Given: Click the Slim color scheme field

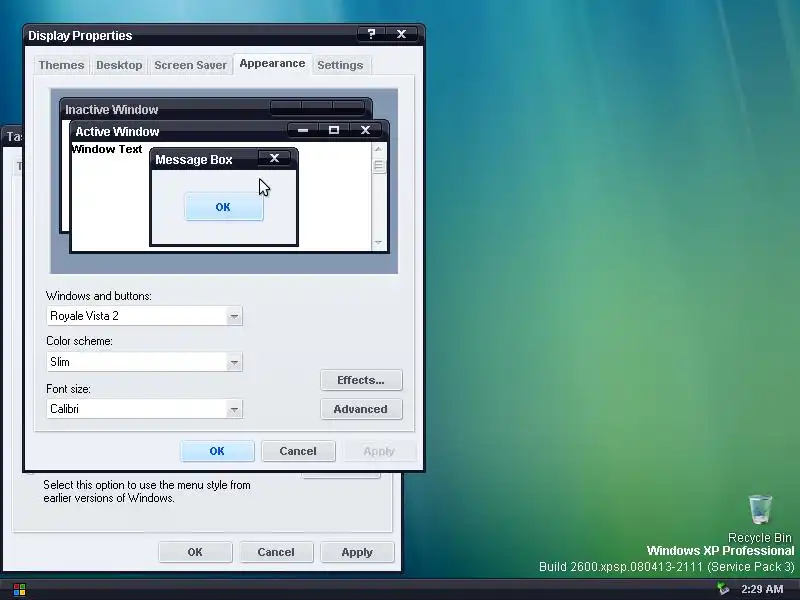Looking at the screenshot, I should [144, 362].
